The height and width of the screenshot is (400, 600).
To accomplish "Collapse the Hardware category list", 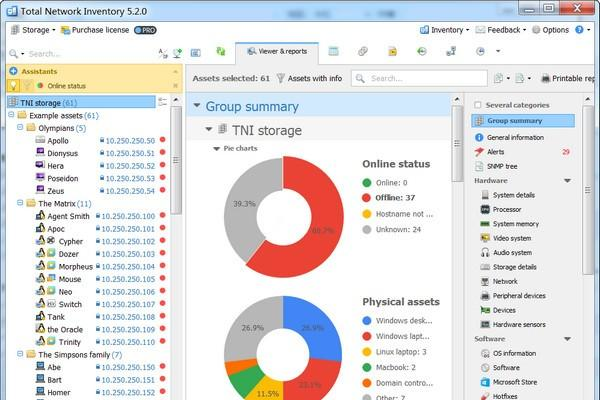I will pos(567,181).
